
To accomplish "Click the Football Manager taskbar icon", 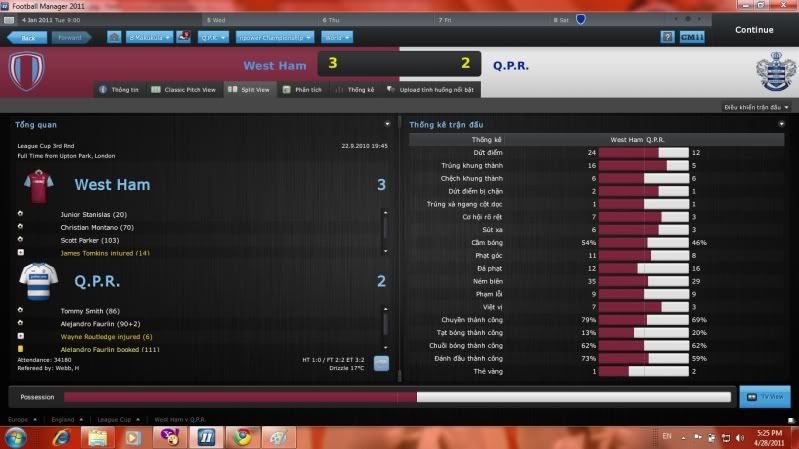I will [206, 438].
